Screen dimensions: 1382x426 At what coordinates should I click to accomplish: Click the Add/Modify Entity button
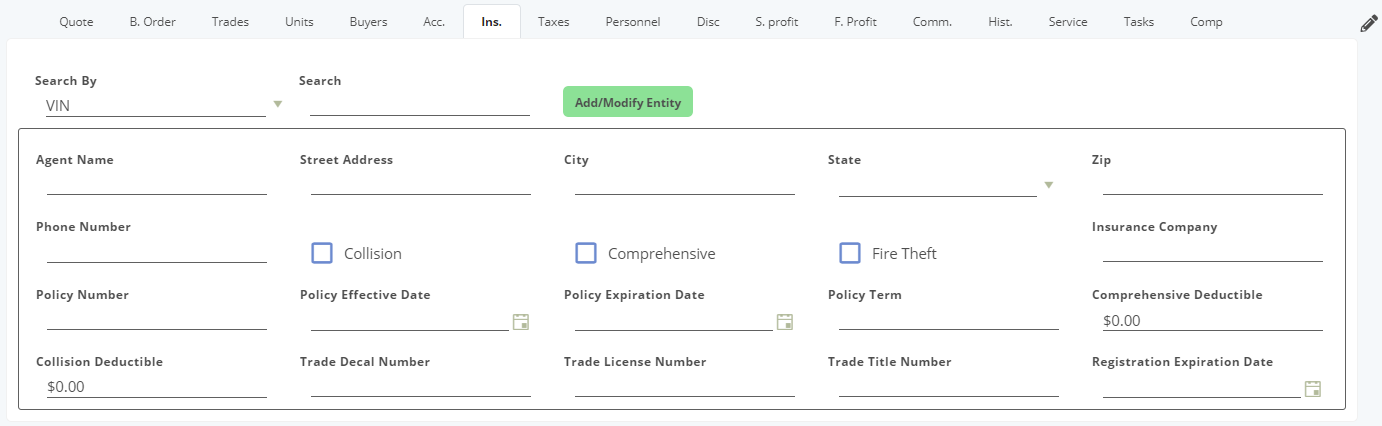628,102
